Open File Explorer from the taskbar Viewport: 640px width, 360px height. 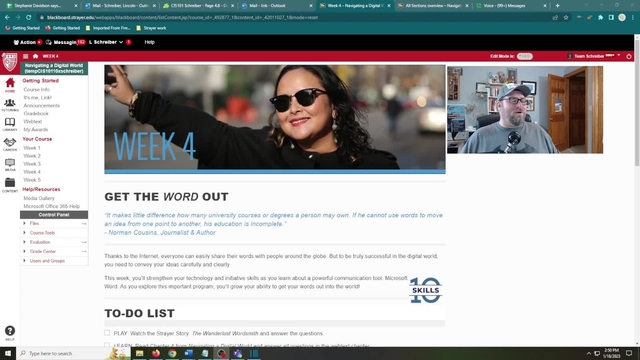click(140, 353)
